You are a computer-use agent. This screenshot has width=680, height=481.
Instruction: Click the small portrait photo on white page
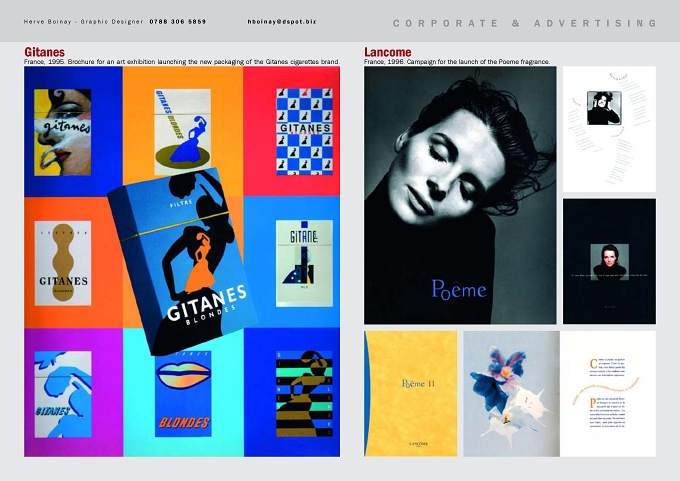click(604, 108)
